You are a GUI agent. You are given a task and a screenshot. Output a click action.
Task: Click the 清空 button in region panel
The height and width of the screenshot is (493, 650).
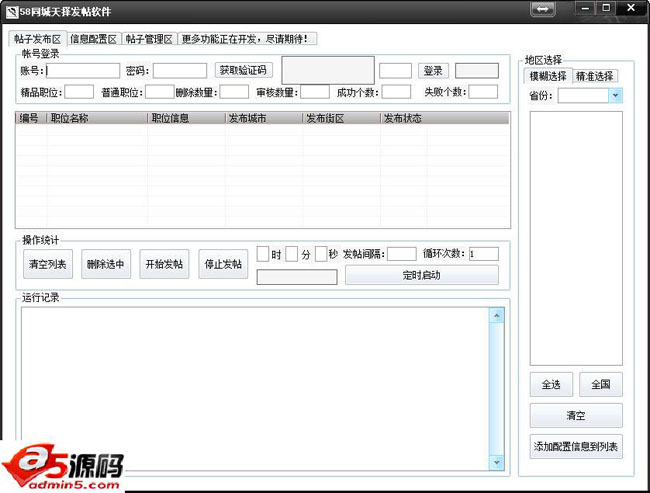(576, 415)
